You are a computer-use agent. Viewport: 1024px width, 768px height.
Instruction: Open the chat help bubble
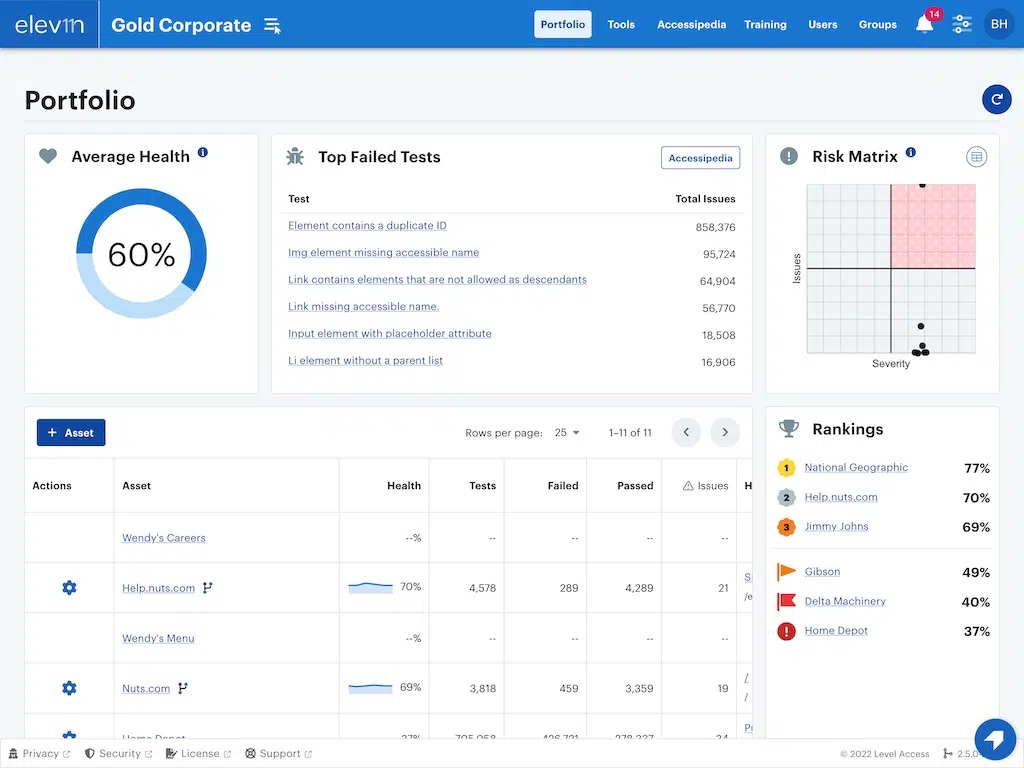tap(996, 740)
